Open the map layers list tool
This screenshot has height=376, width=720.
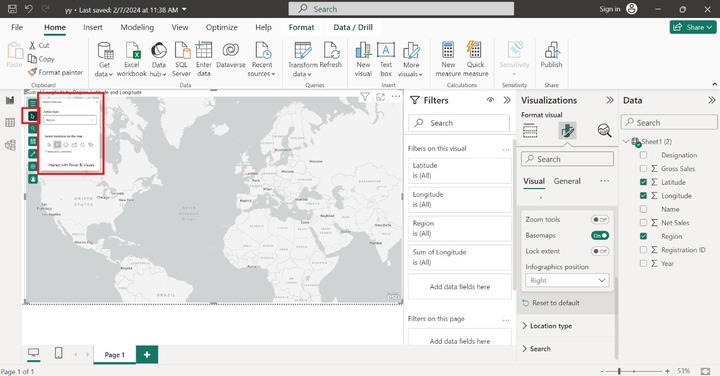pyautogui.click(x=33, y=103)
